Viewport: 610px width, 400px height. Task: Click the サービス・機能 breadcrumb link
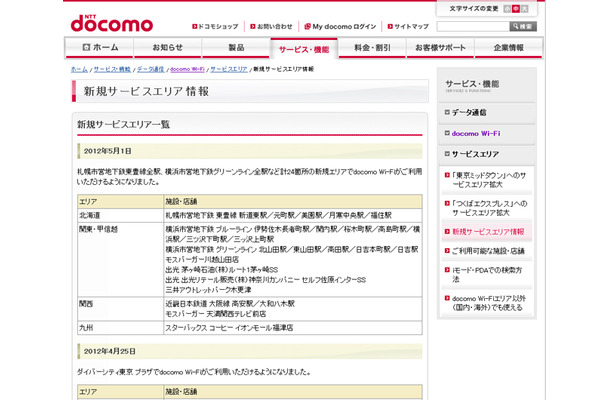pyautogui.click(x=112, y=69)
